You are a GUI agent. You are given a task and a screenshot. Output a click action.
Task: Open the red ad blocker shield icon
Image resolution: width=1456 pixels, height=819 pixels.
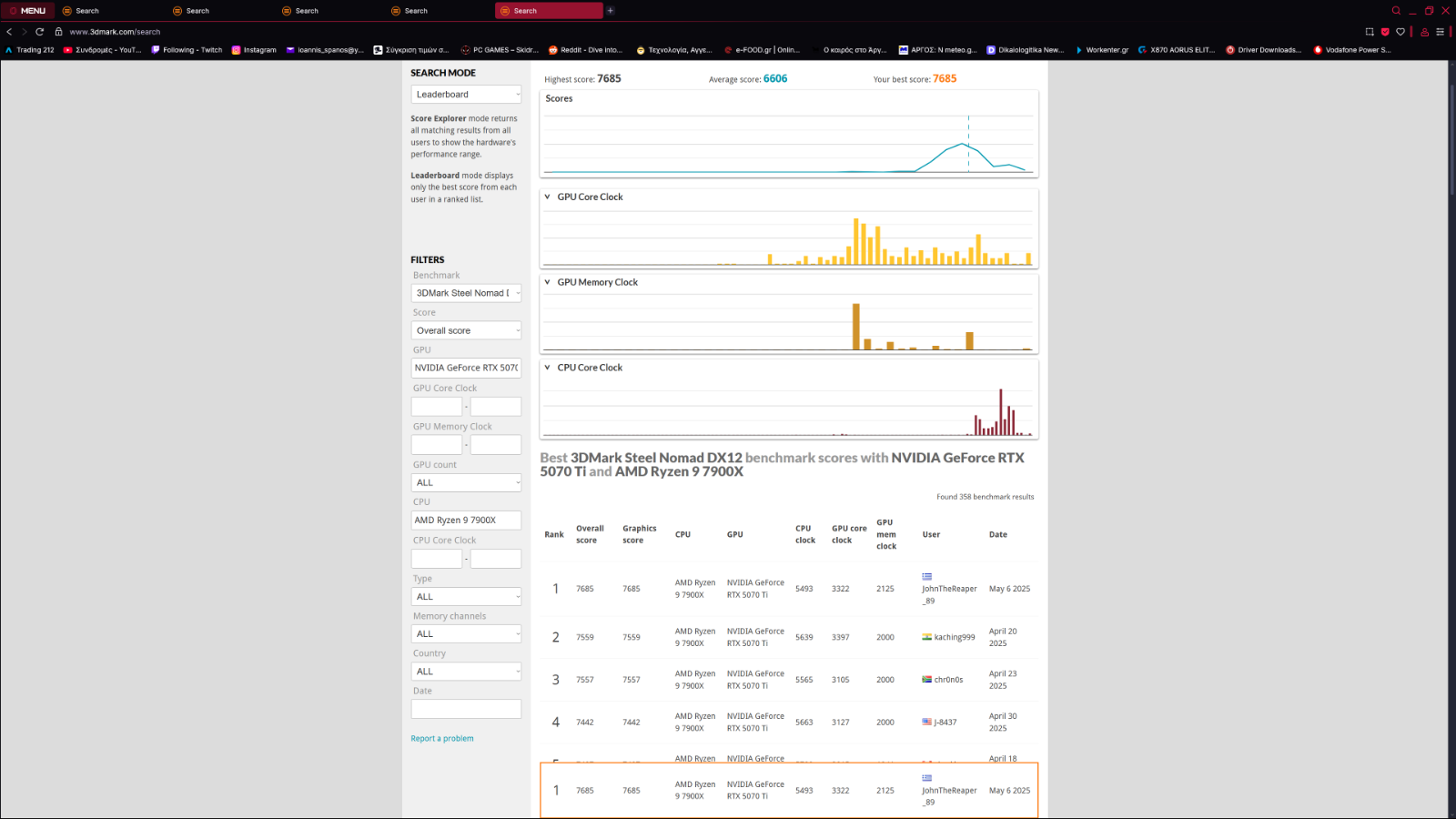click(1385, 32)
